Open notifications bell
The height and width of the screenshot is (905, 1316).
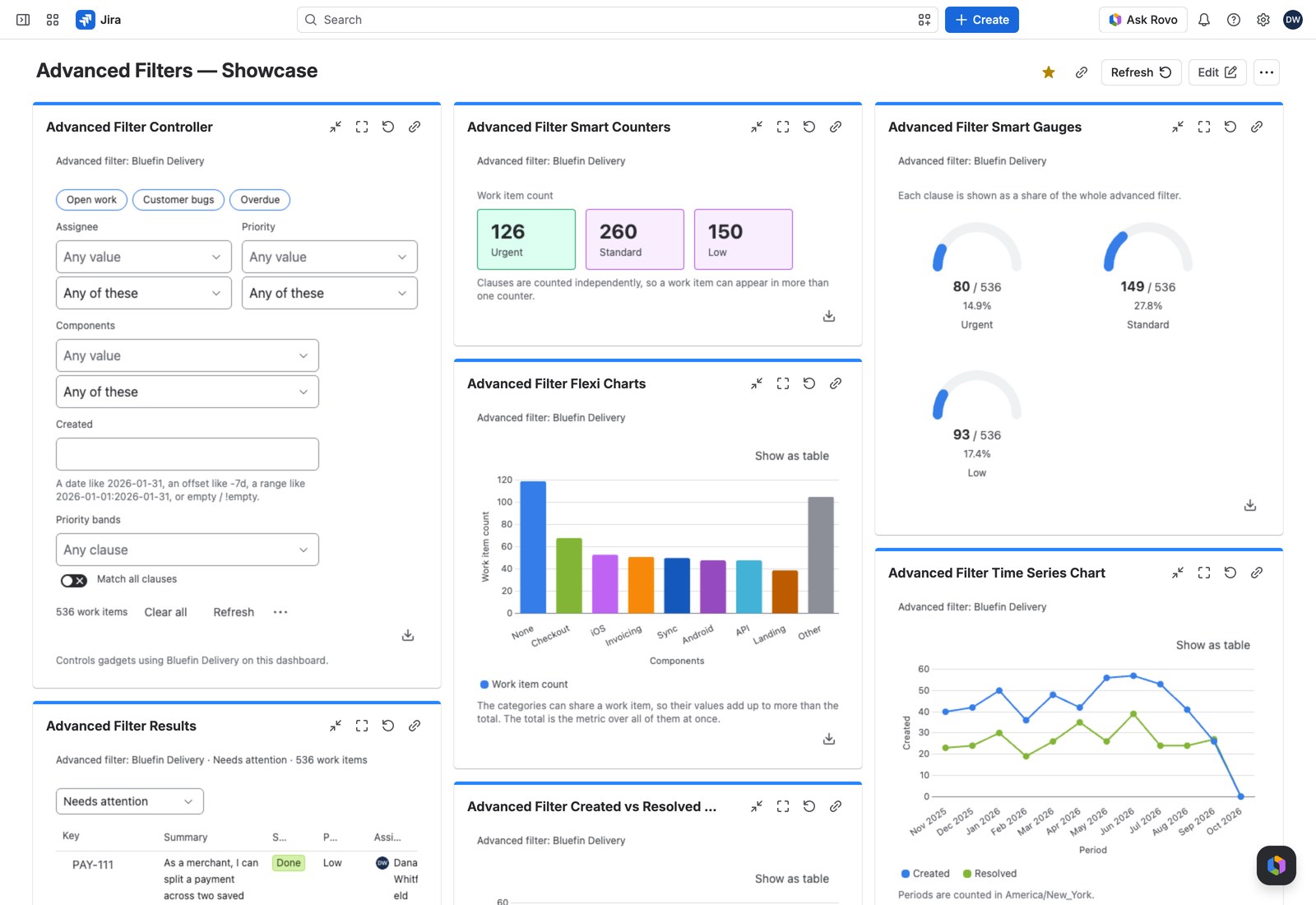tap(1204, 20)
